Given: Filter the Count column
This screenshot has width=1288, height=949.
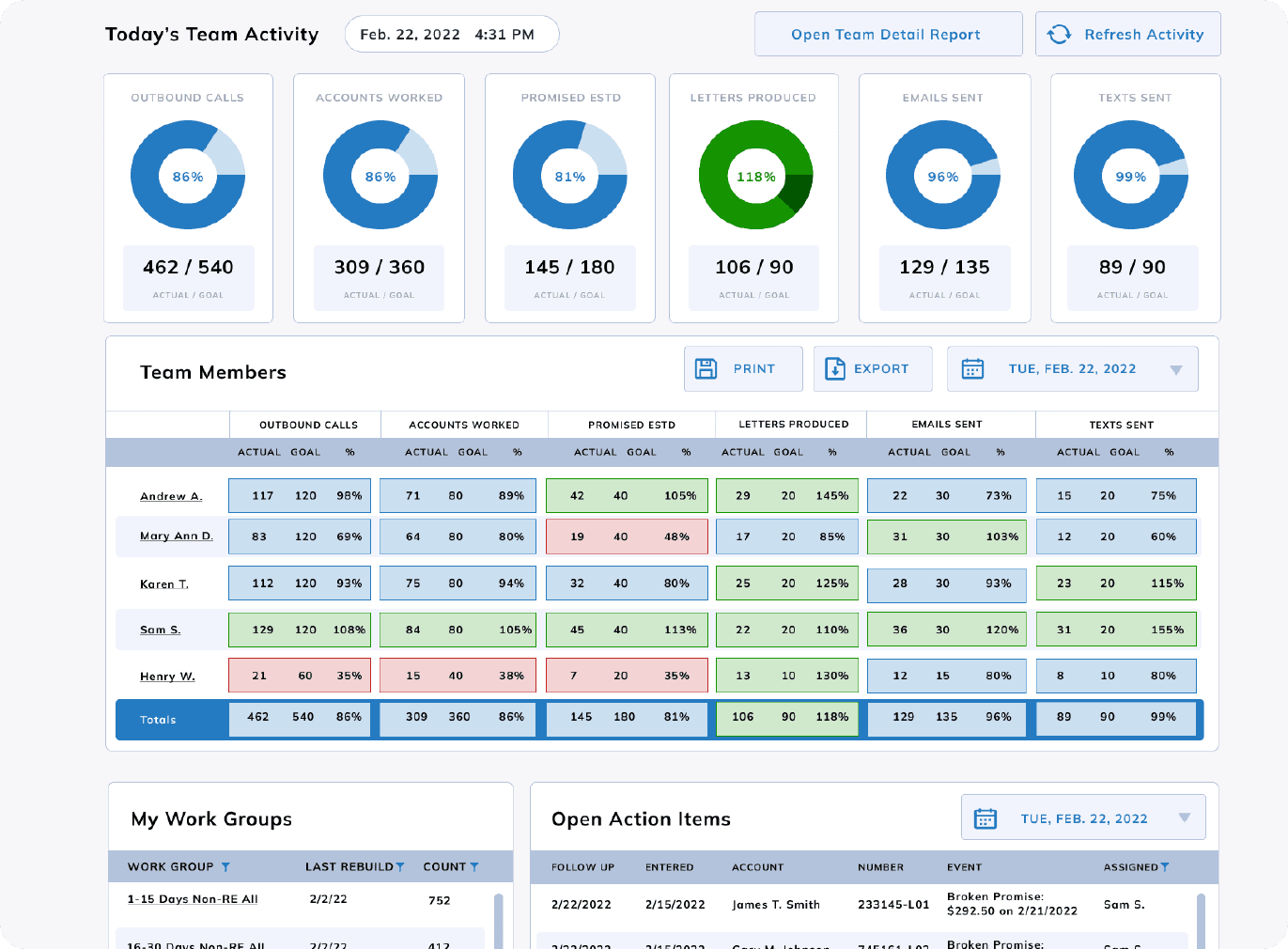Looking at the screenshot, I should pyautogui.click(x=474, y=866).
